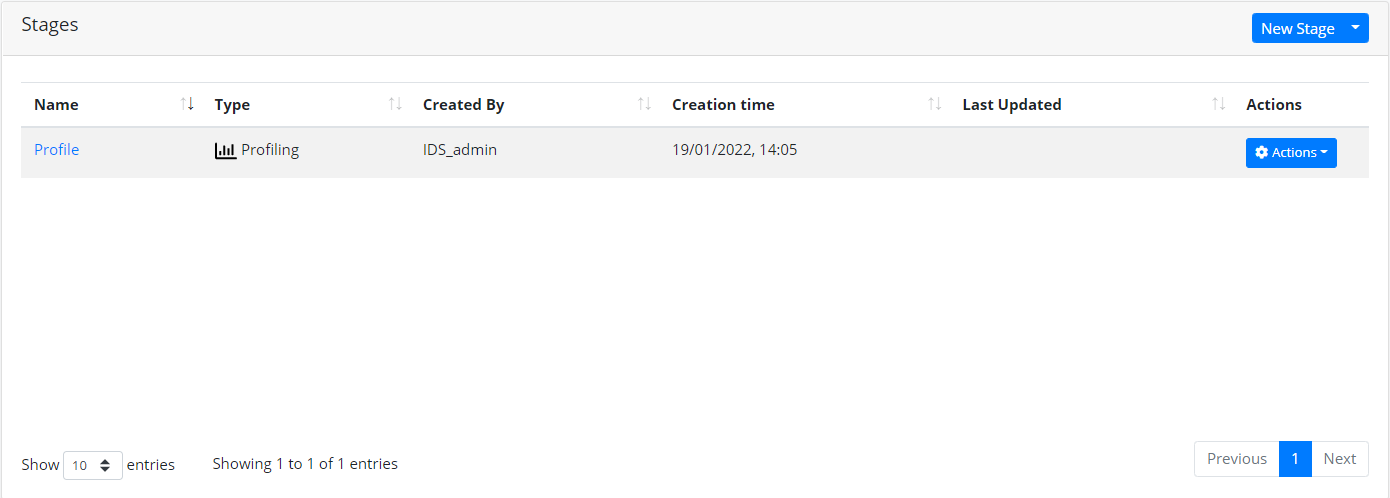Go to the Previous page

[x=1237, y=459]
